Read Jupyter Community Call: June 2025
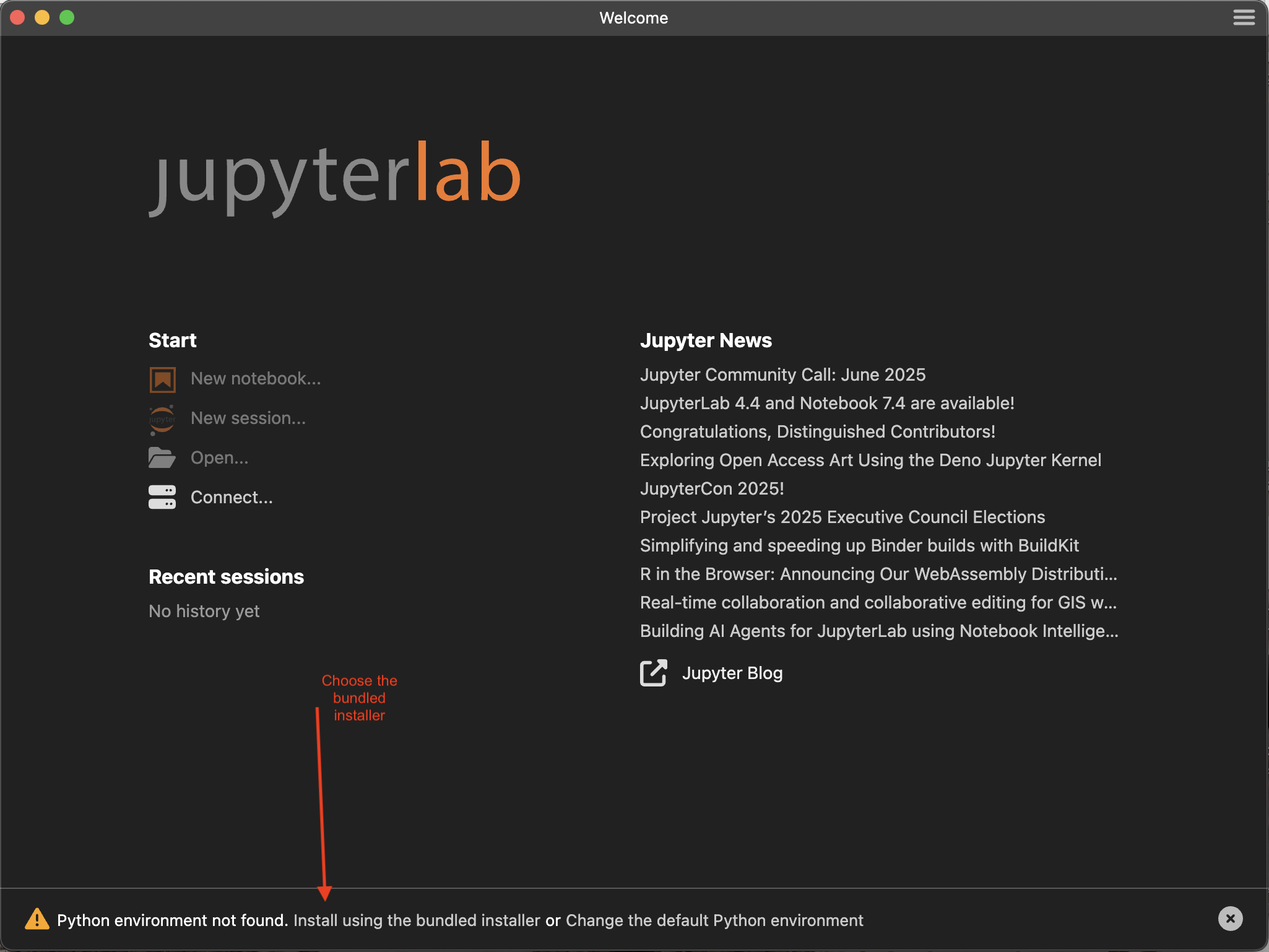The height and width of the screenshot is (952, 1269). click(783, 375)
